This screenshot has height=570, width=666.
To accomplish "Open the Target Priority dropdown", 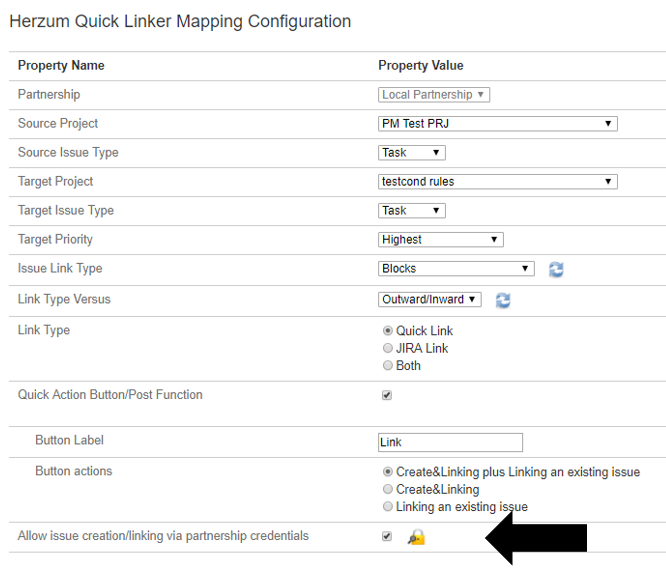I will pyautogui.click(x=440, y=240).
